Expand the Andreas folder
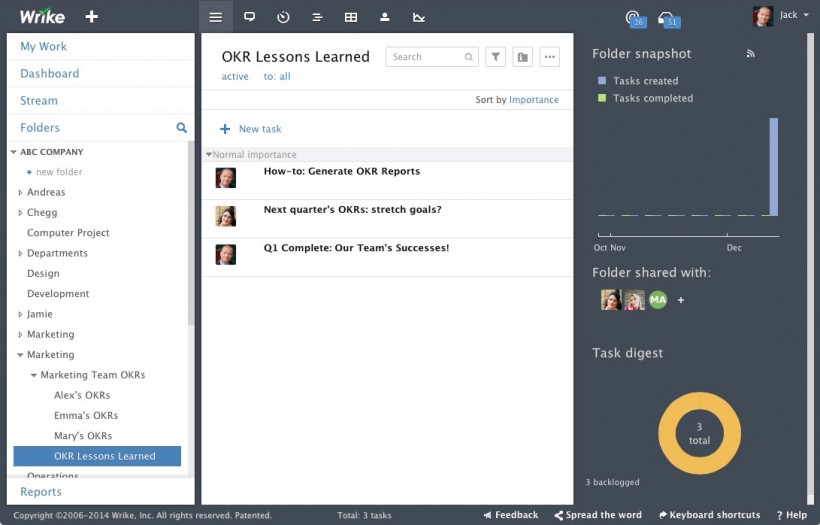Screen dimensions: 820x525 tap(20, 192)
